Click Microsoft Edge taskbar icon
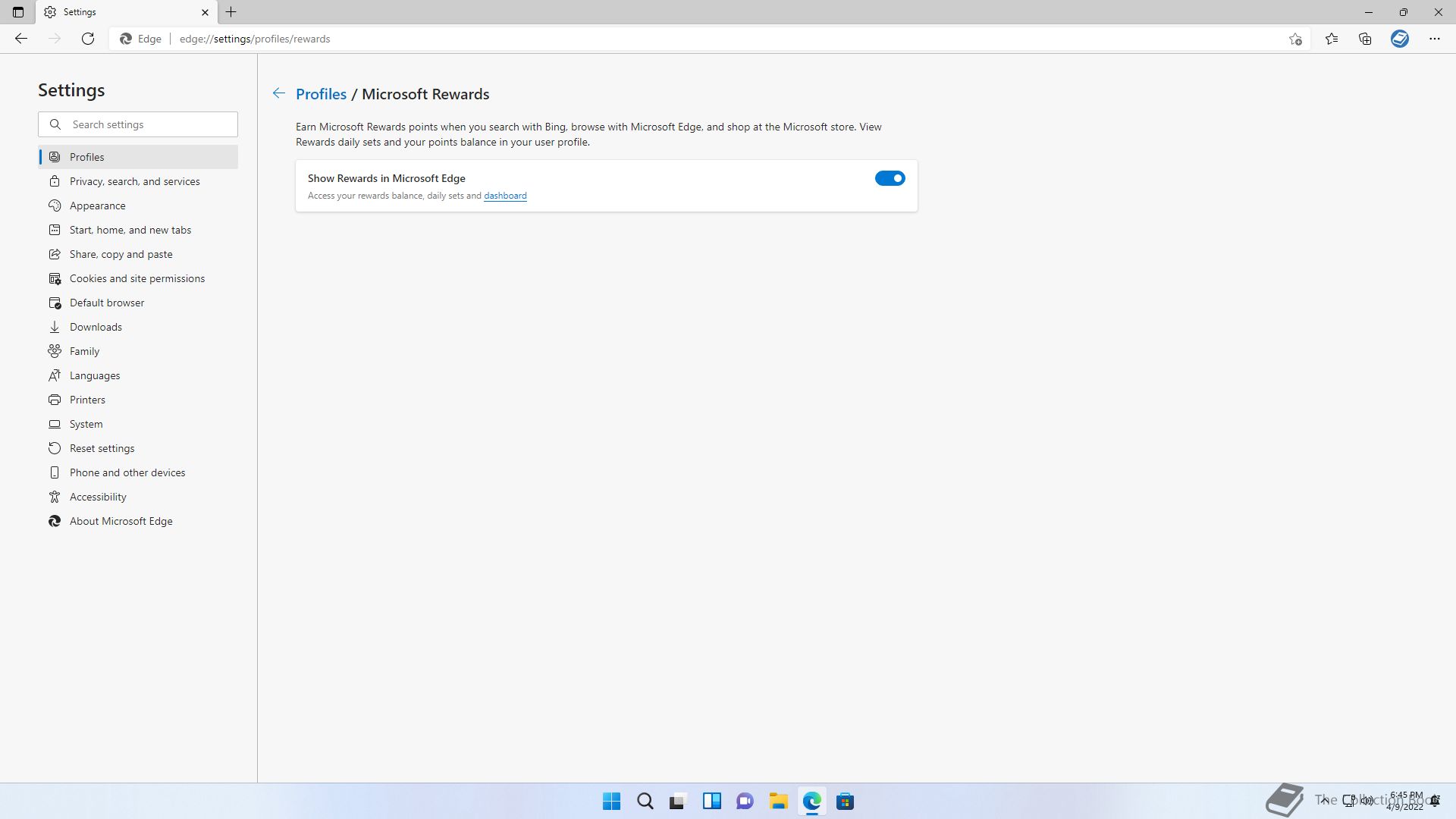Viewport: 1456px width, 819px height. (x=811, y=801)
